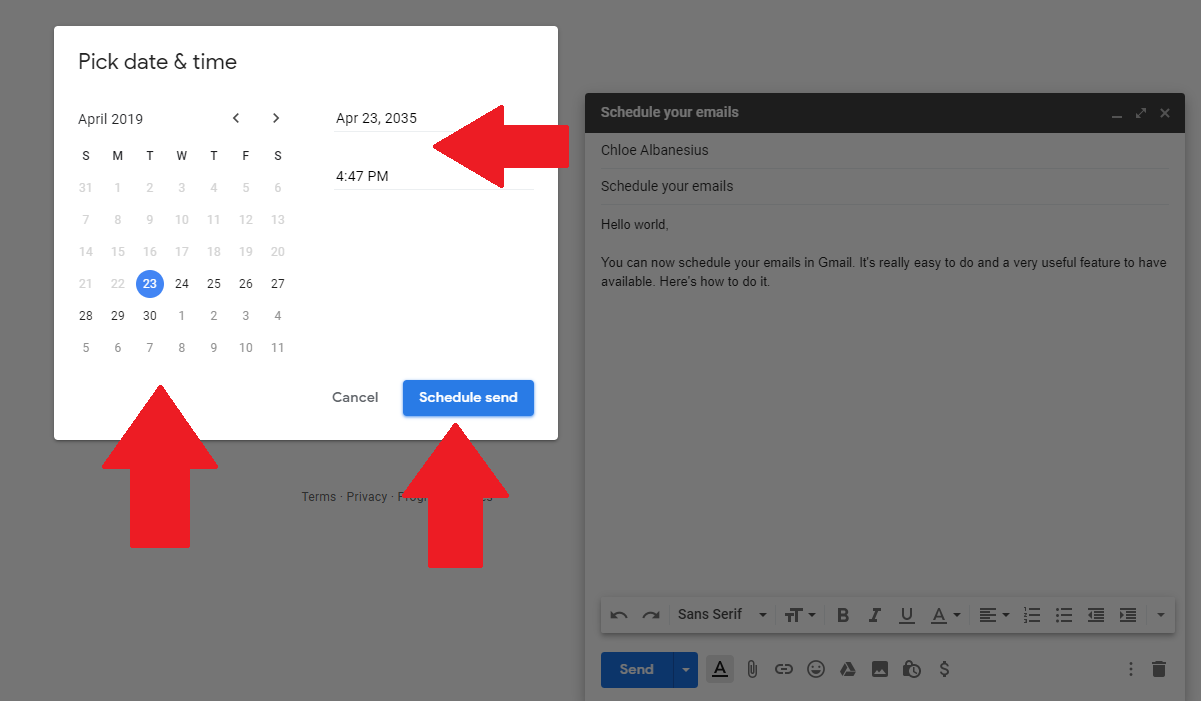Click the blue Send button
Viewport: 1201px width, 701px height.
(637, 670)
